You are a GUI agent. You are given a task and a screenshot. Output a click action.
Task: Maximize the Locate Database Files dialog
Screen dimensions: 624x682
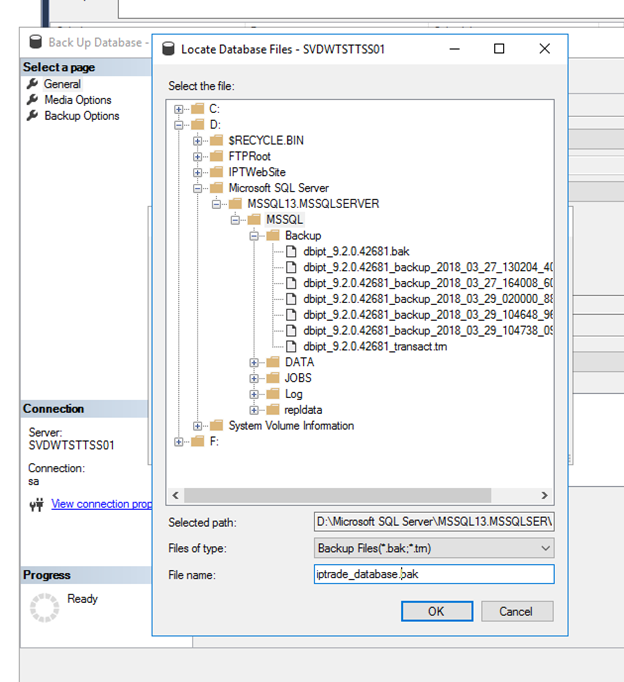[x=499, y=49]
